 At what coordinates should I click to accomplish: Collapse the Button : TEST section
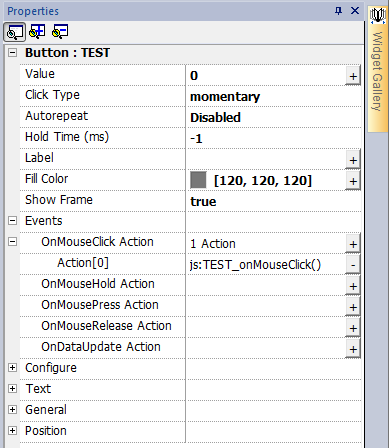[x=13, y=53]
